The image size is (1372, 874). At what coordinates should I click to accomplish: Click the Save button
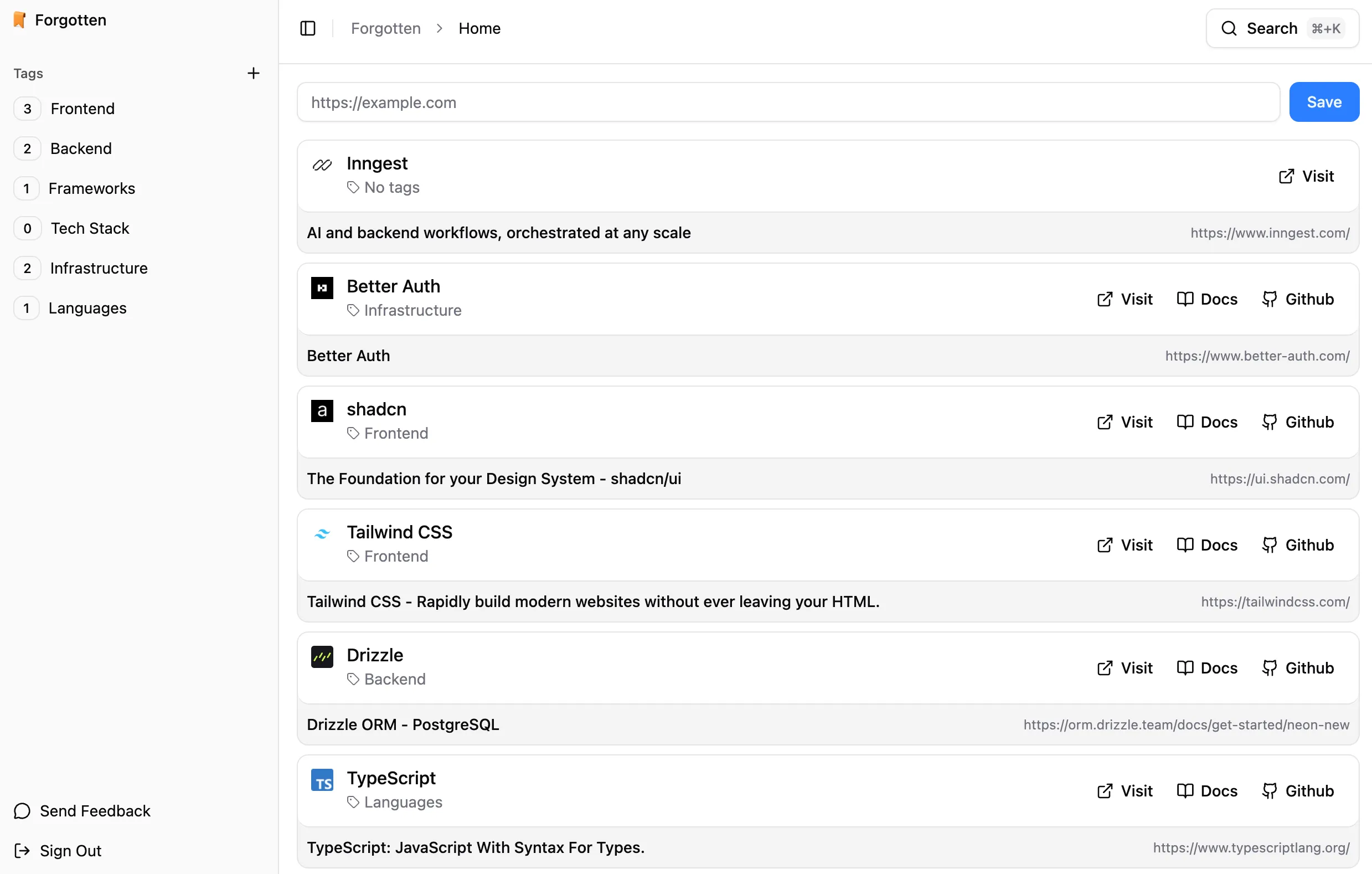point(1324,101)
